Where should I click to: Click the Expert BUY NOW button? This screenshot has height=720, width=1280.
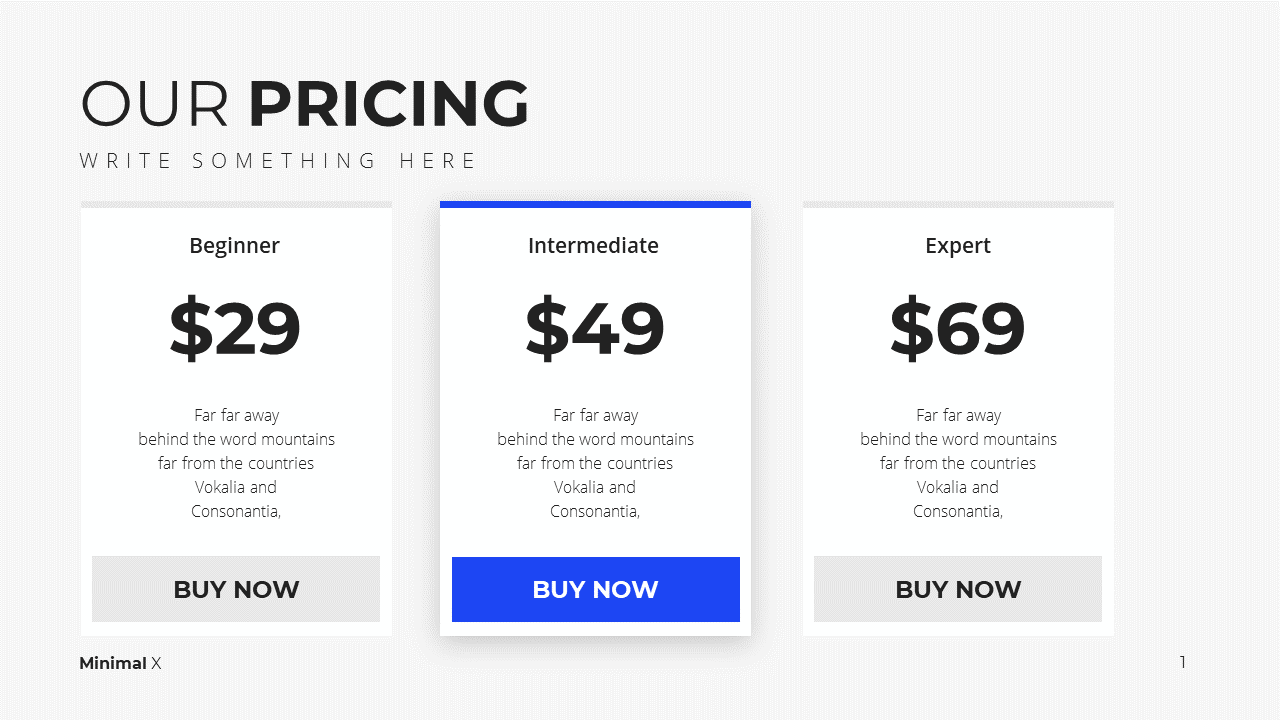coord(958,589)
